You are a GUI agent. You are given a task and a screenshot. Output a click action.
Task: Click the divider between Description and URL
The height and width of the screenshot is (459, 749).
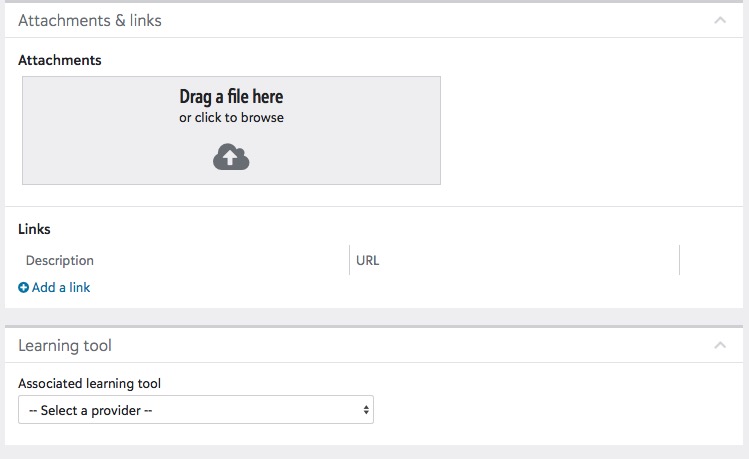click(x=349, y=260)
